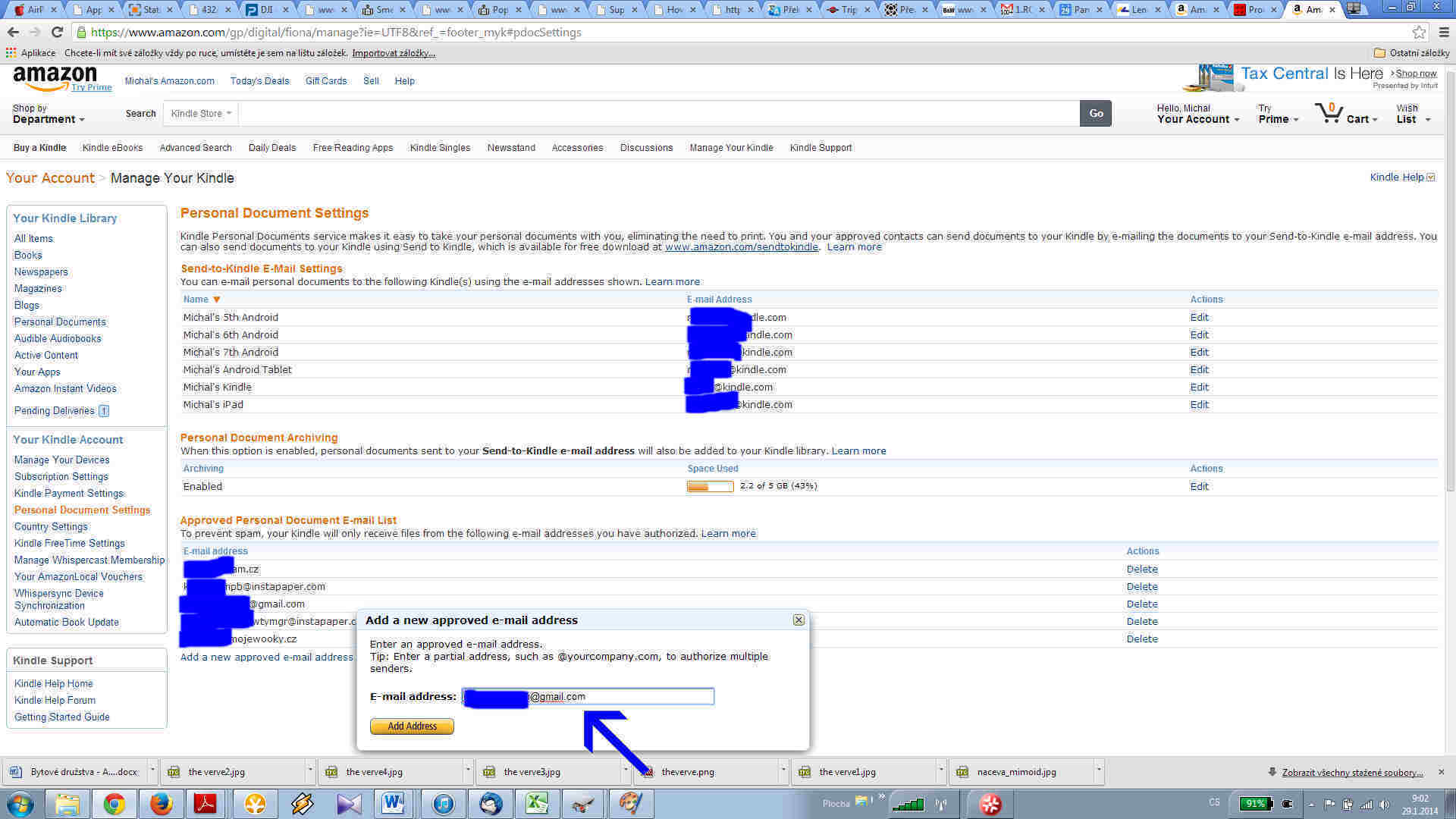Open the shopping Cart icon
This screenshot has width=1456, height=819.
[x=1329, y=112]
